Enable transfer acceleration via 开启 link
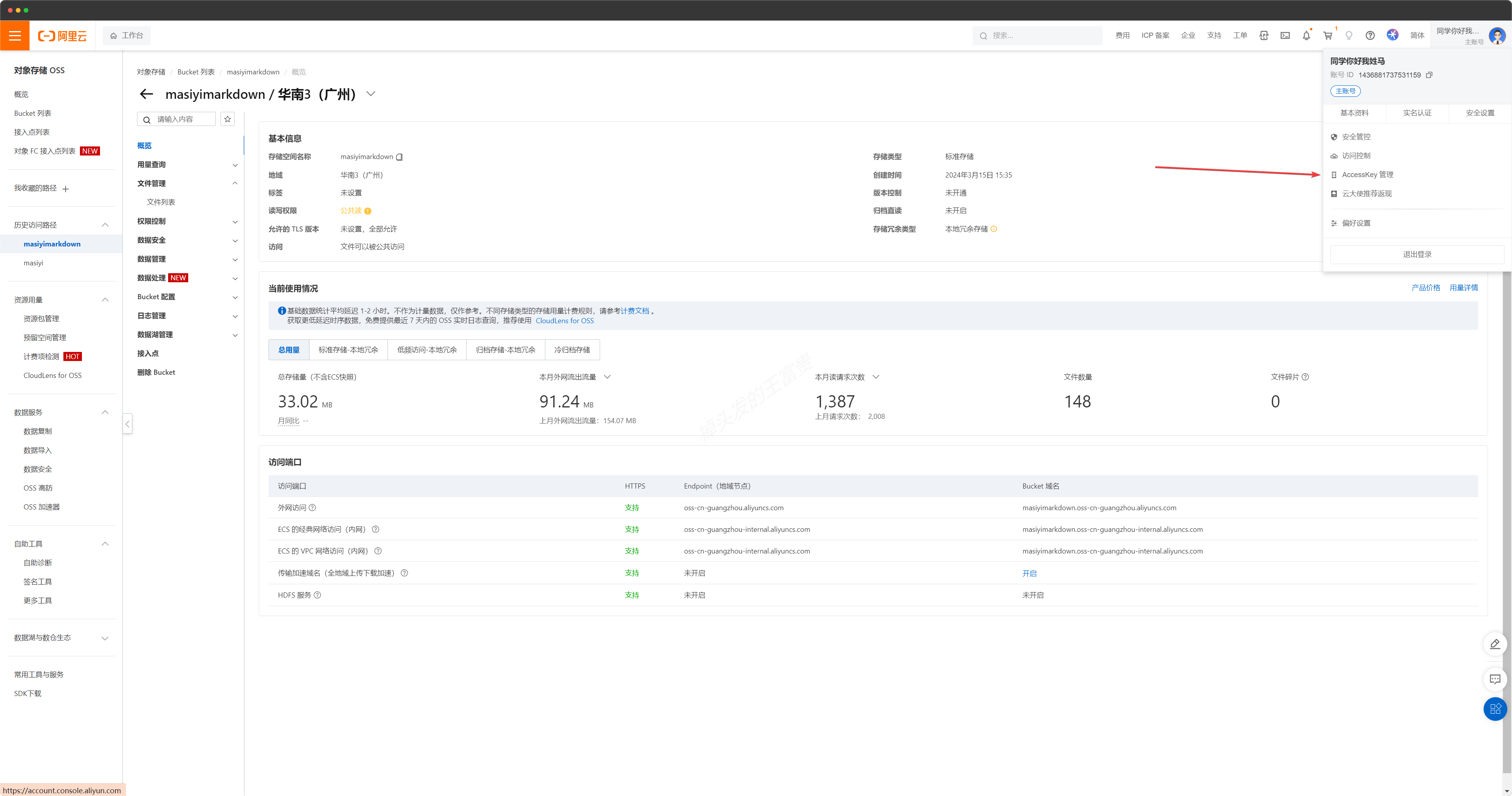This screenshot has width=1512, height=796. pyautogui.click(x=1029, y=573)
